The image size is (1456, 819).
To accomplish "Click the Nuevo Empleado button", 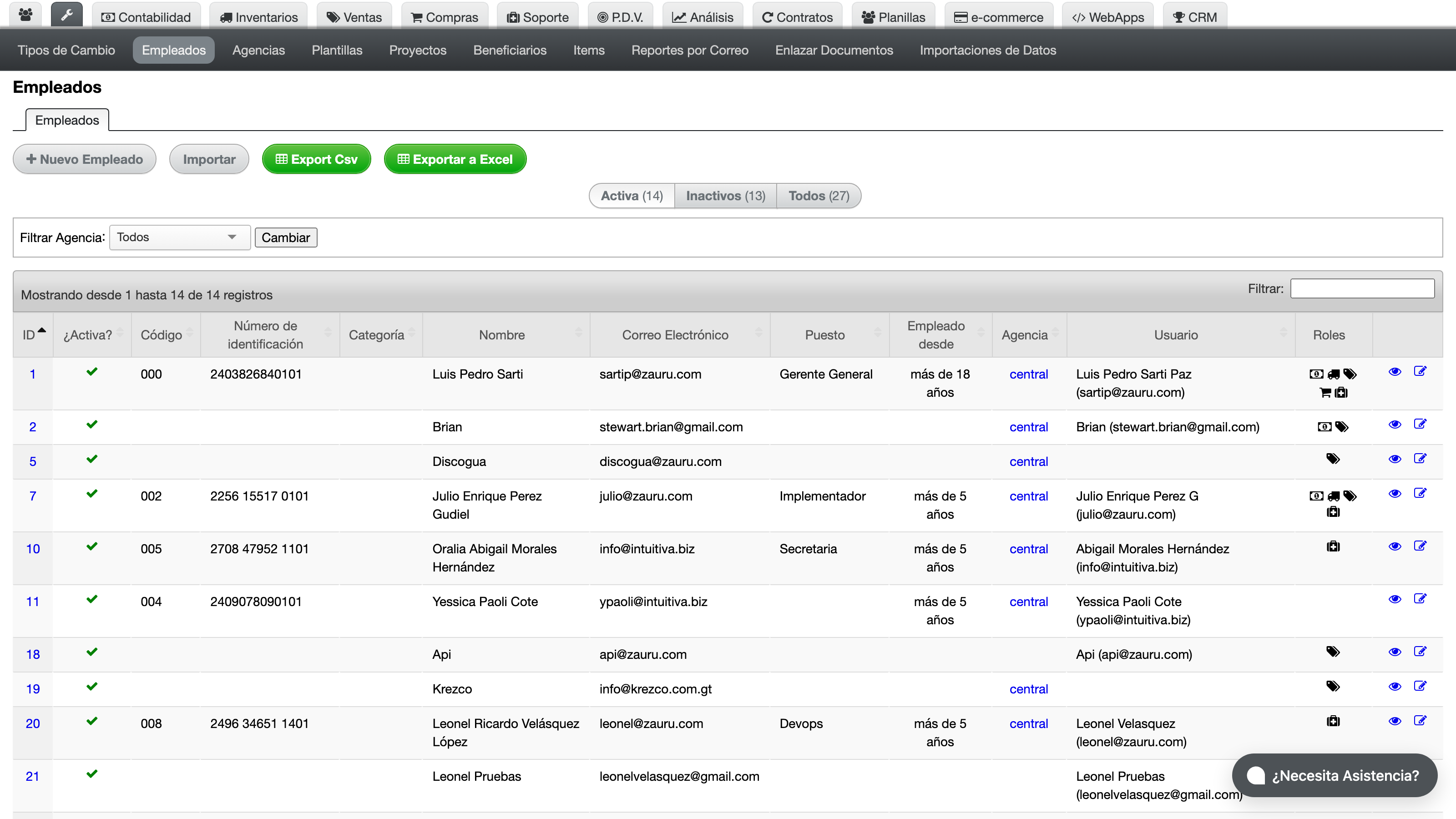I will [x=84, y=159].
